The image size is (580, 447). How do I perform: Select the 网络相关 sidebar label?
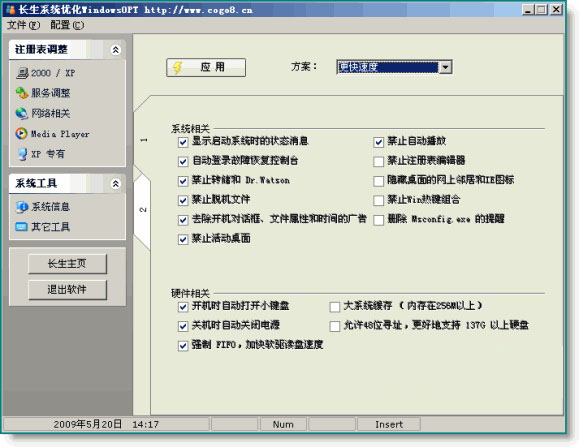(51, 113)
